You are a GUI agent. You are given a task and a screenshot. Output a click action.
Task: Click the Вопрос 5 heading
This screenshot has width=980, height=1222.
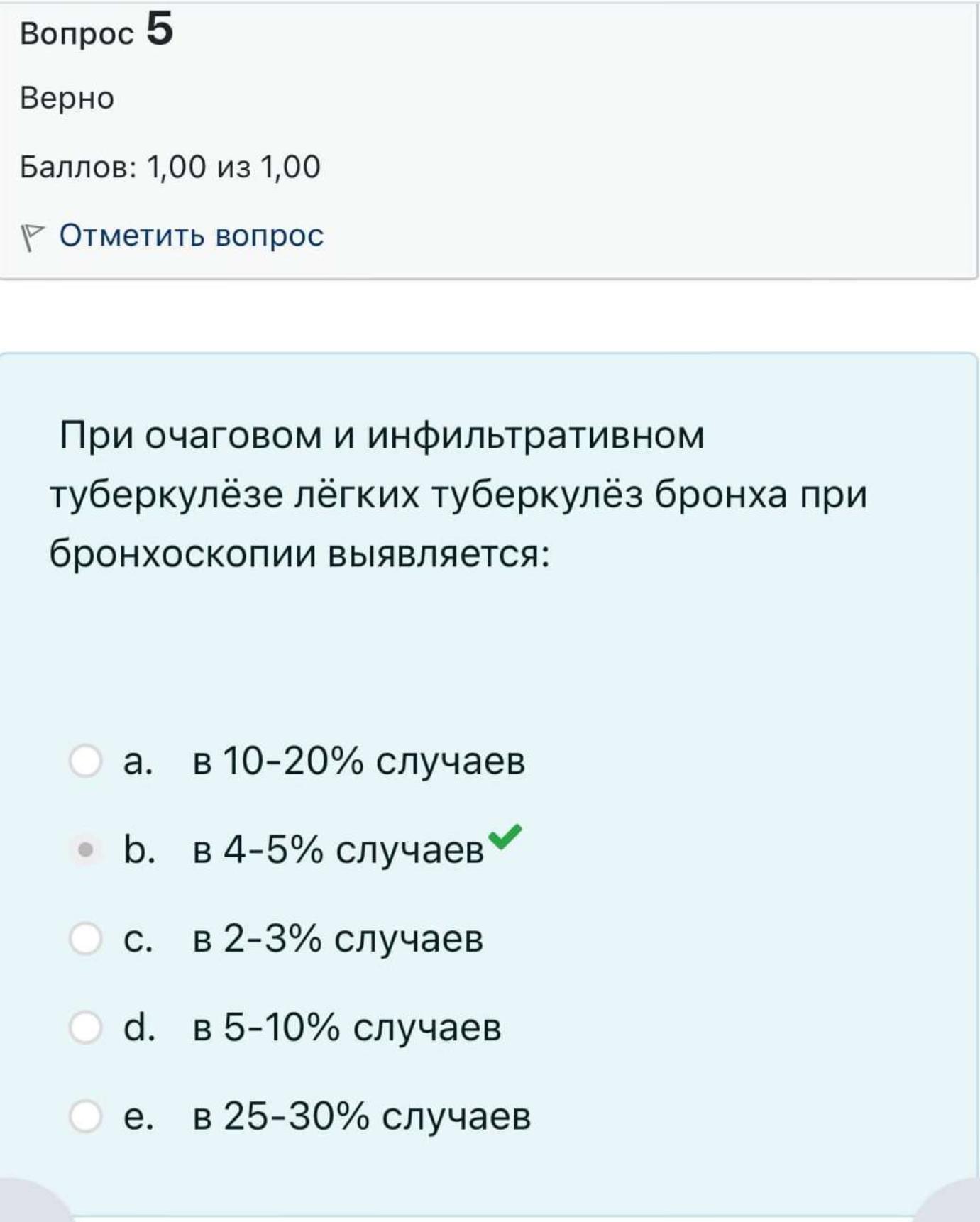(97, 31)
